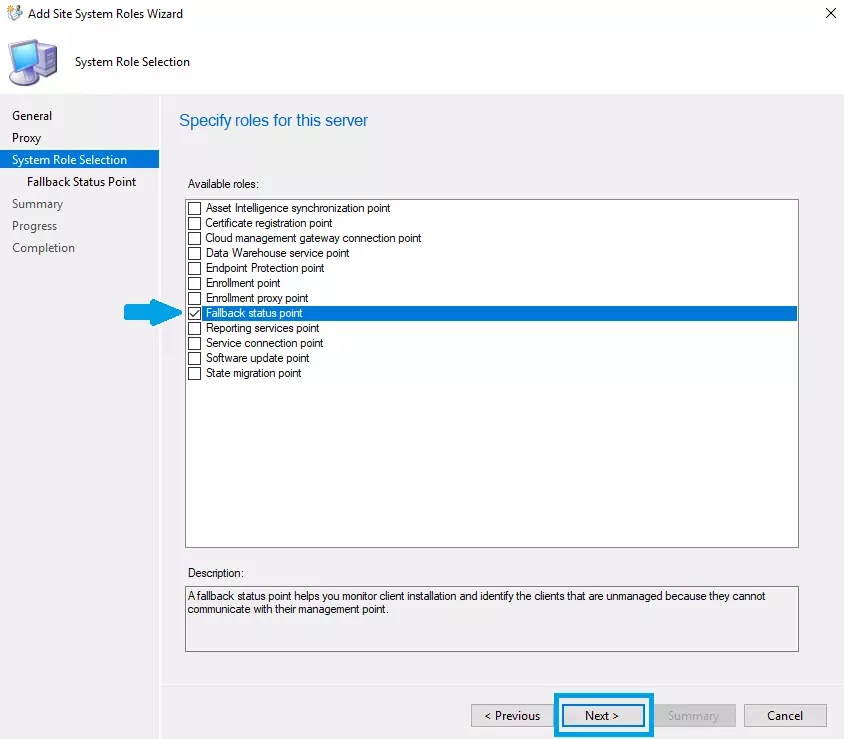Tick Enrollment proxy point checkbox

coord(194,298)
